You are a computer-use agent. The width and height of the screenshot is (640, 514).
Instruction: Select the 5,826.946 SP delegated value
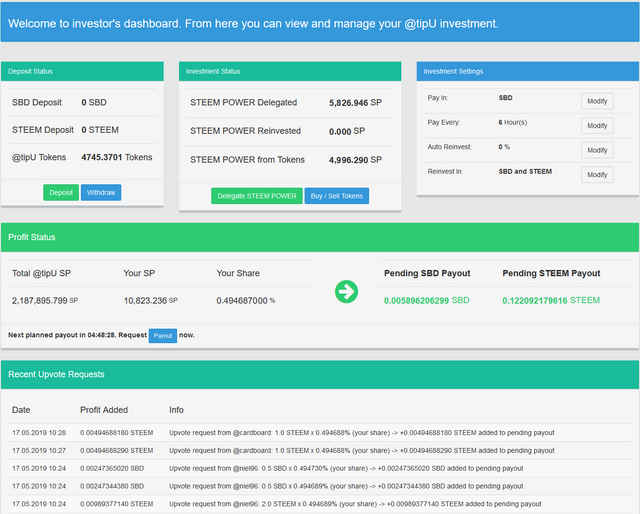pyautogui.click(x=356, y=103)
